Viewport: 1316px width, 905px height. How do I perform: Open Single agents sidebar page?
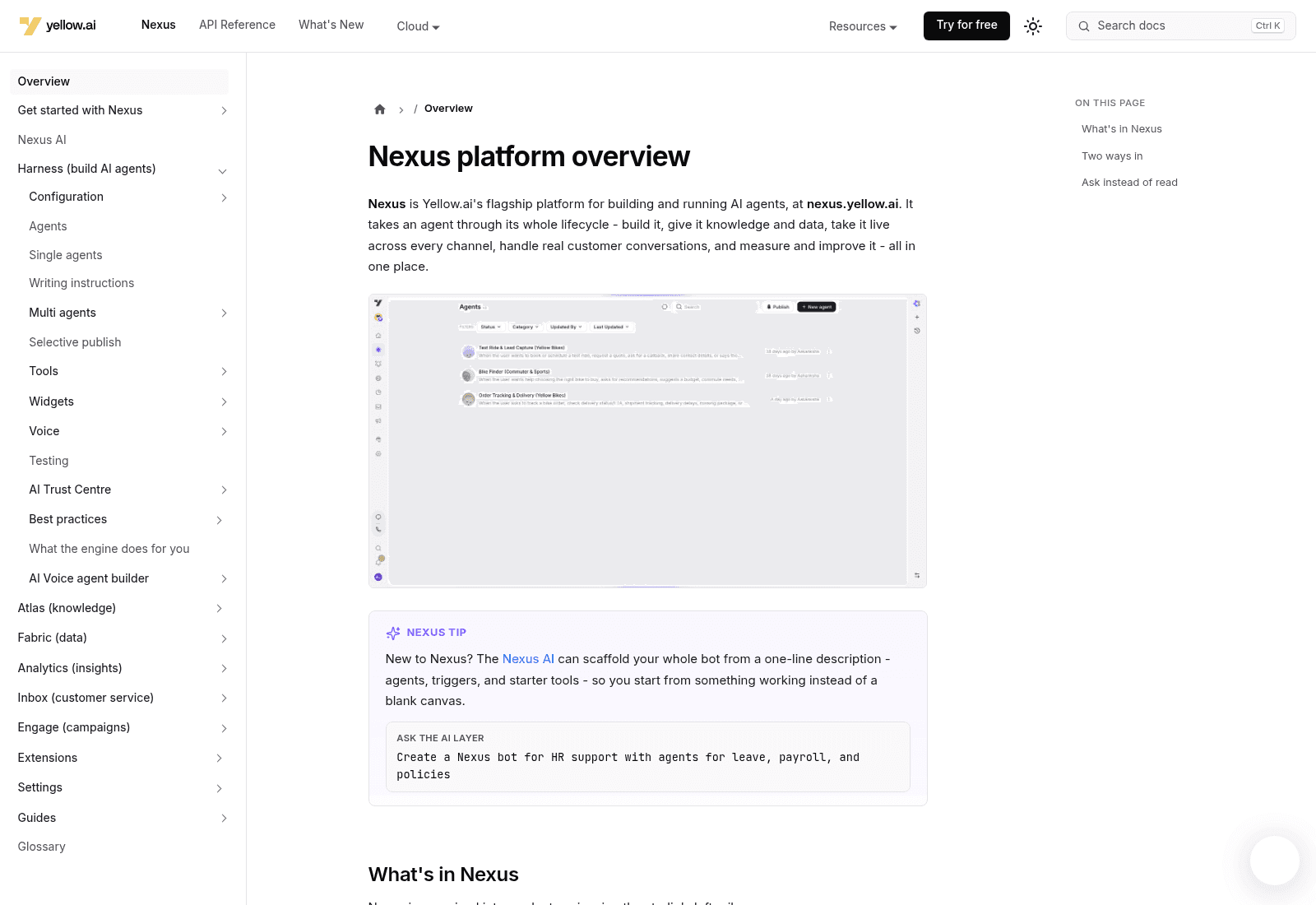coord(66,255)
